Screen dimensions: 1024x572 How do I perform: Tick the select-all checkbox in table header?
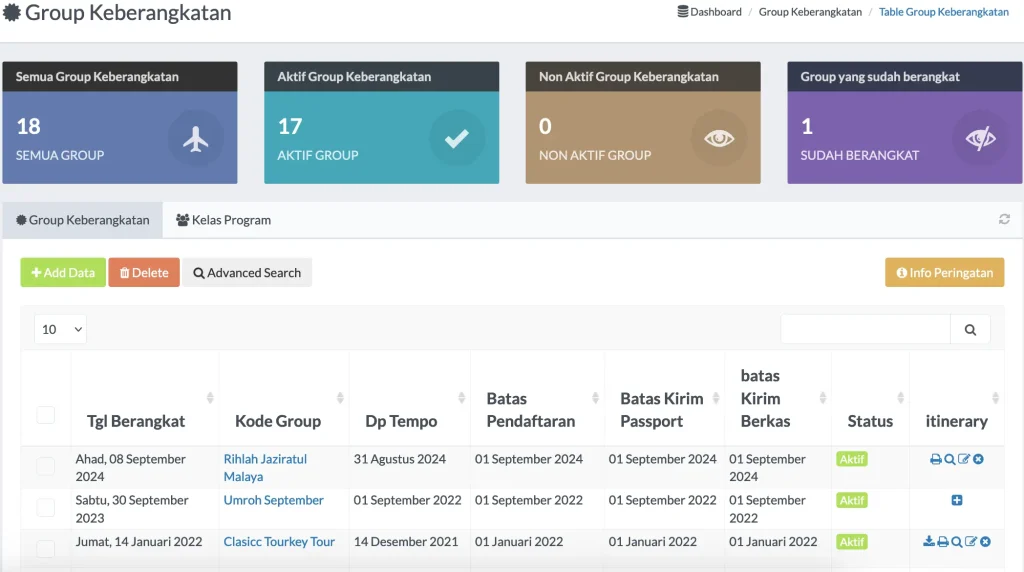coord(46,414)
